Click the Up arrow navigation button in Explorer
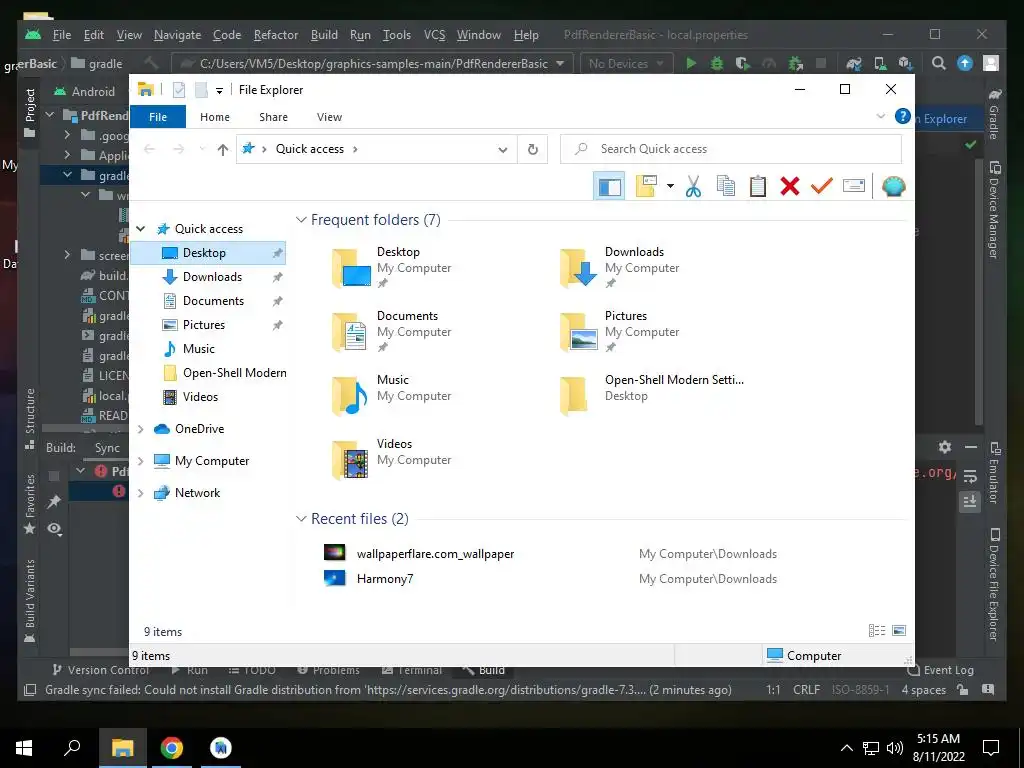 (x=223, y=150)
